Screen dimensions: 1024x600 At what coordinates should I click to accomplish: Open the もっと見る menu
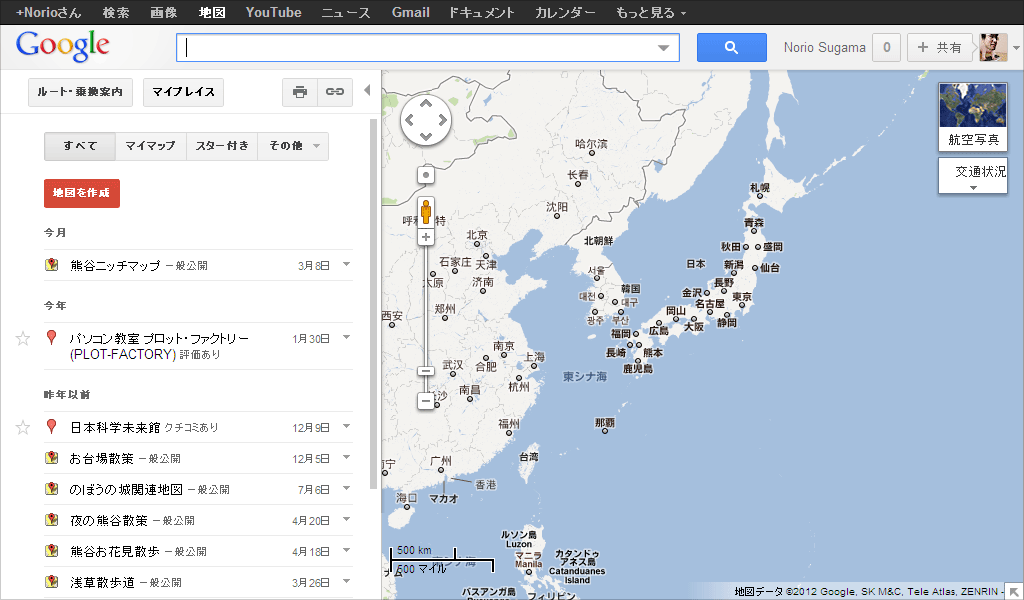650,12
